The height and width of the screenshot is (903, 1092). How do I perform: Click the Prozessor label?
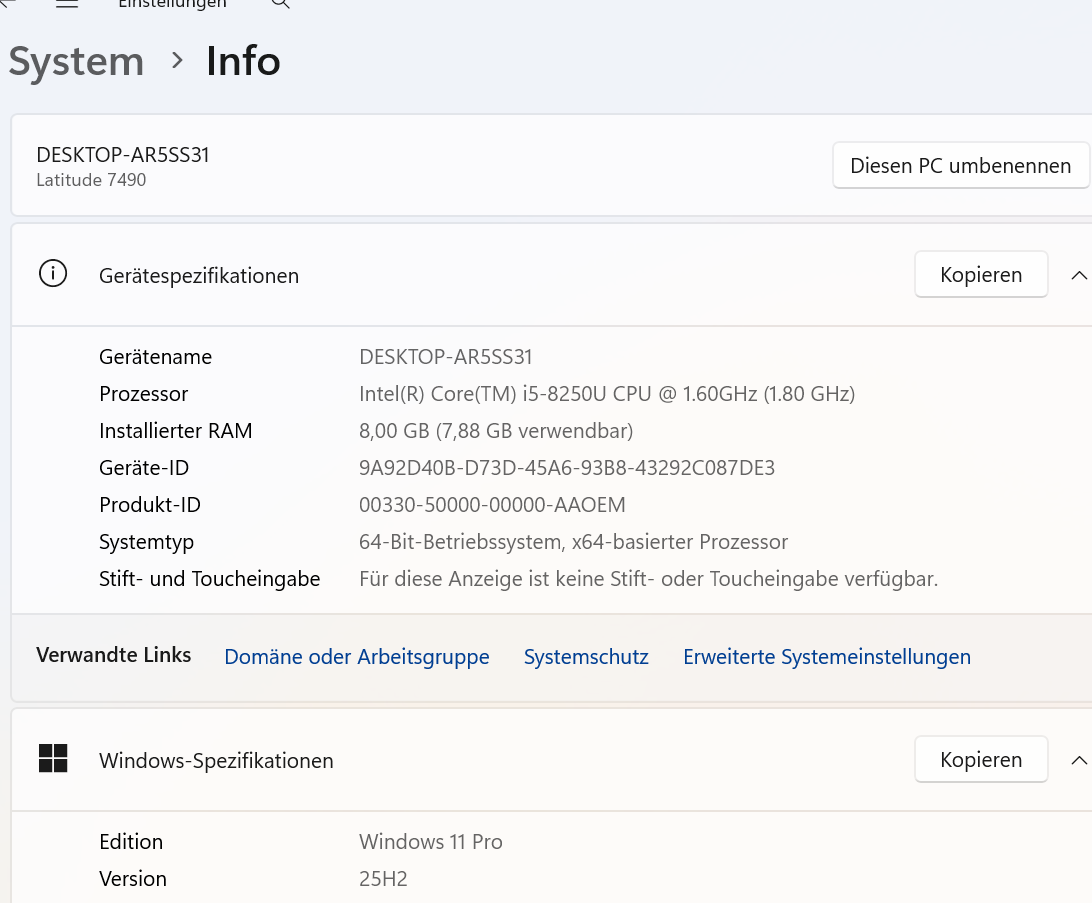pyautogui.click(x=143, y=393)
